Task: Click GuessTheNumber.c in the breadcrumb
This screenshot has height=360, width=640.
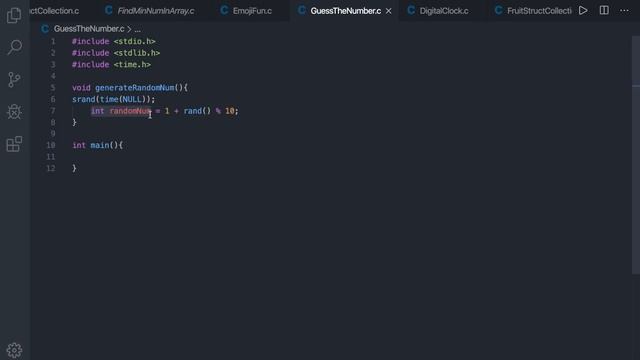Action: click(89, 29)
